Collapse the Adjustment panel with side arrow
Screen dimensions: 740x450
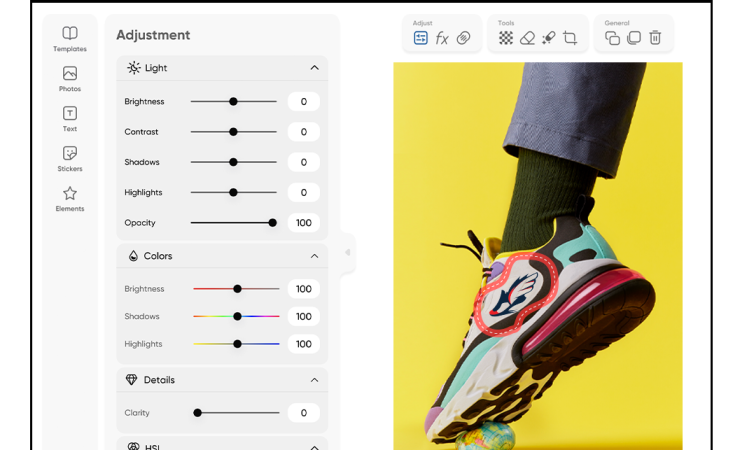click(x=348, y=252)
